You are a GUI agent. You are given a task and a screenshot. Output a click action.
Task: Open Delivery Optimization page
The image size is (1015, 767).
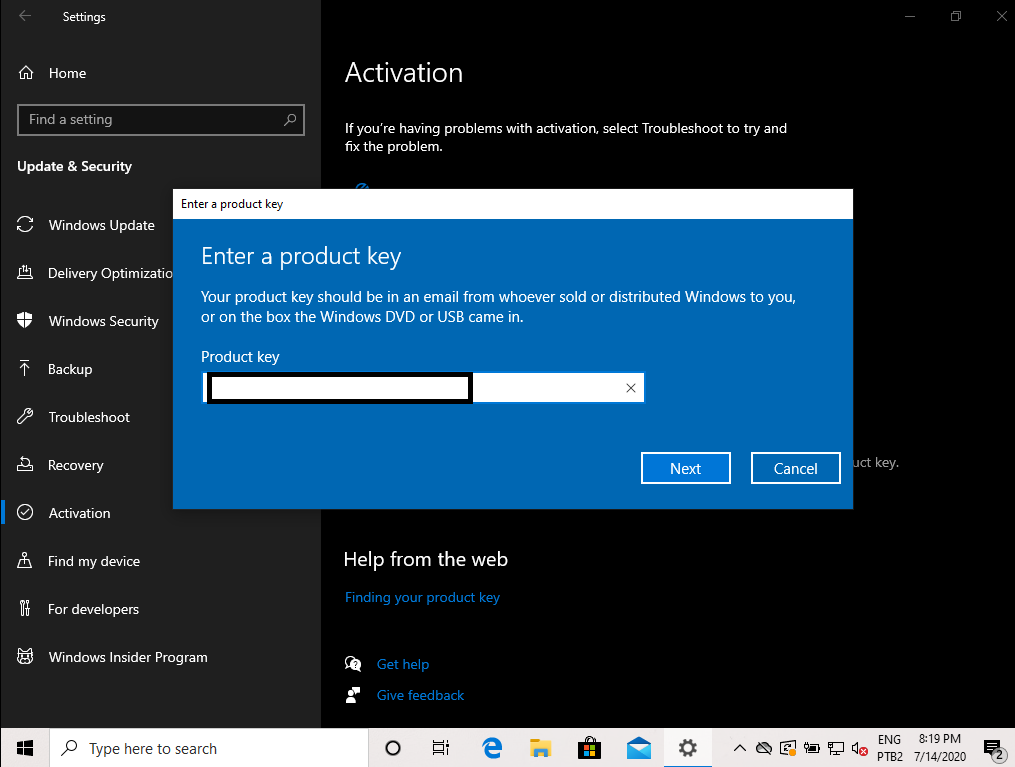(110, 273)
